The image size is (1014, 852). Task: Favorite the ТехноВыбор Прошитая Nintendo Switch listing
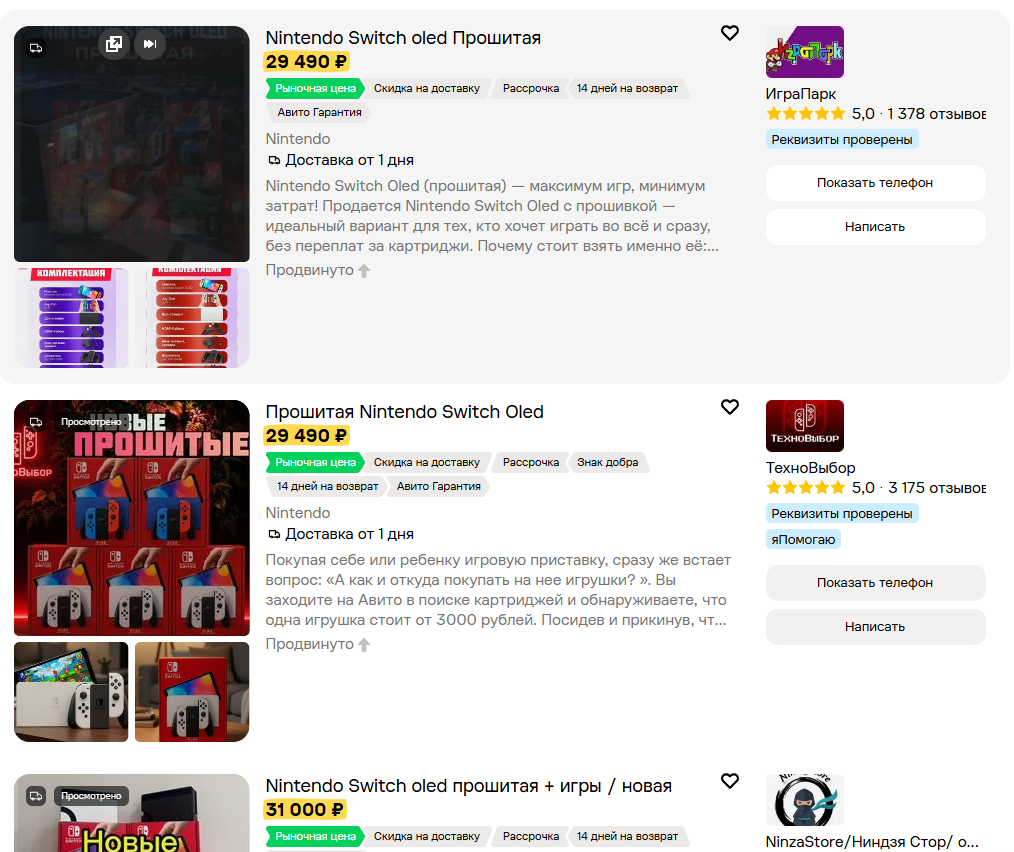(x=729, y=407)
